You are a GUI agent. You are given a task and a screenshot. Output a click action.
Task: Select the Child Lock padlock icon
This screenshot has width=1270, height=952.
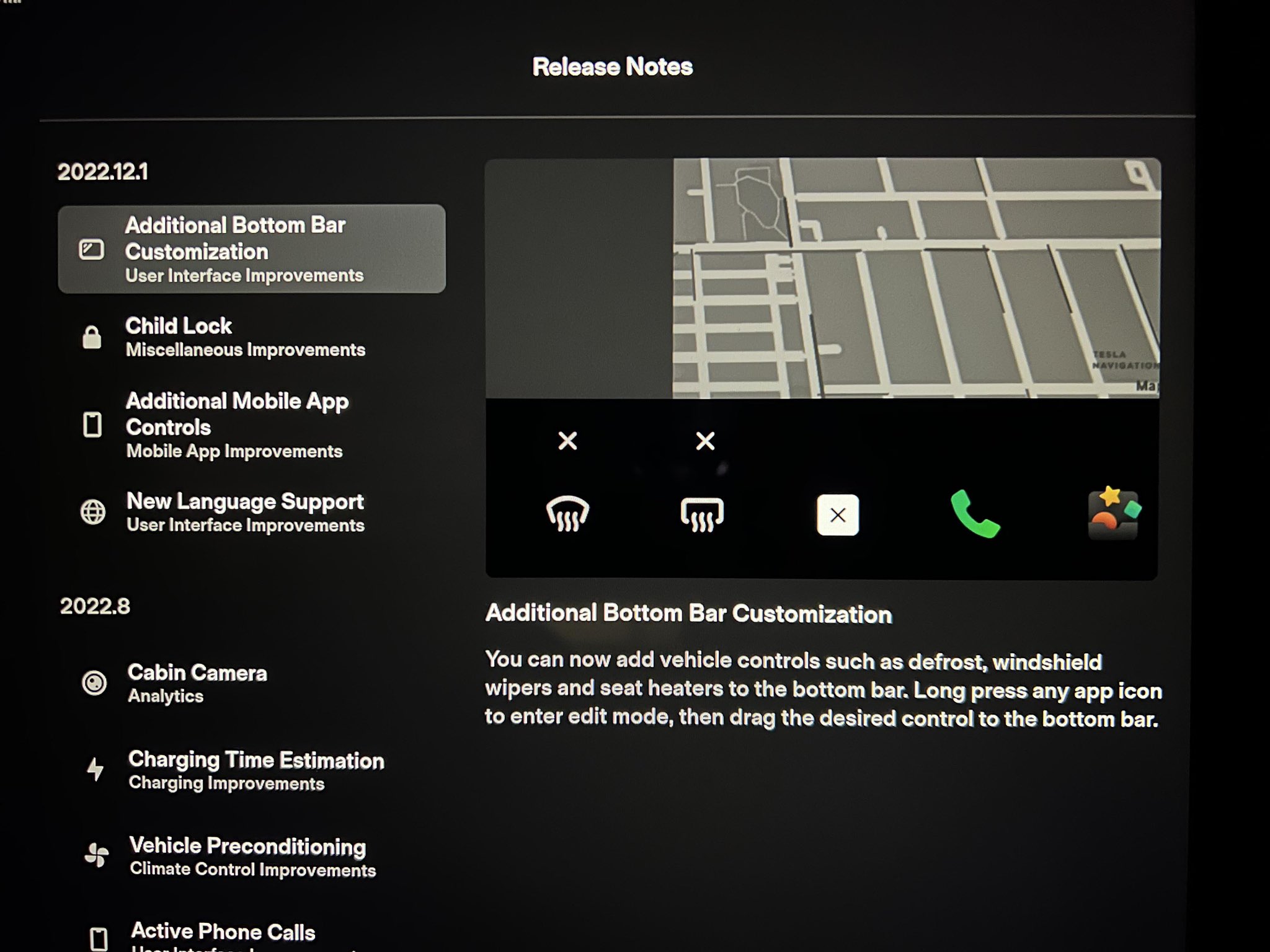pyautogui.click(x=92, y=337)
